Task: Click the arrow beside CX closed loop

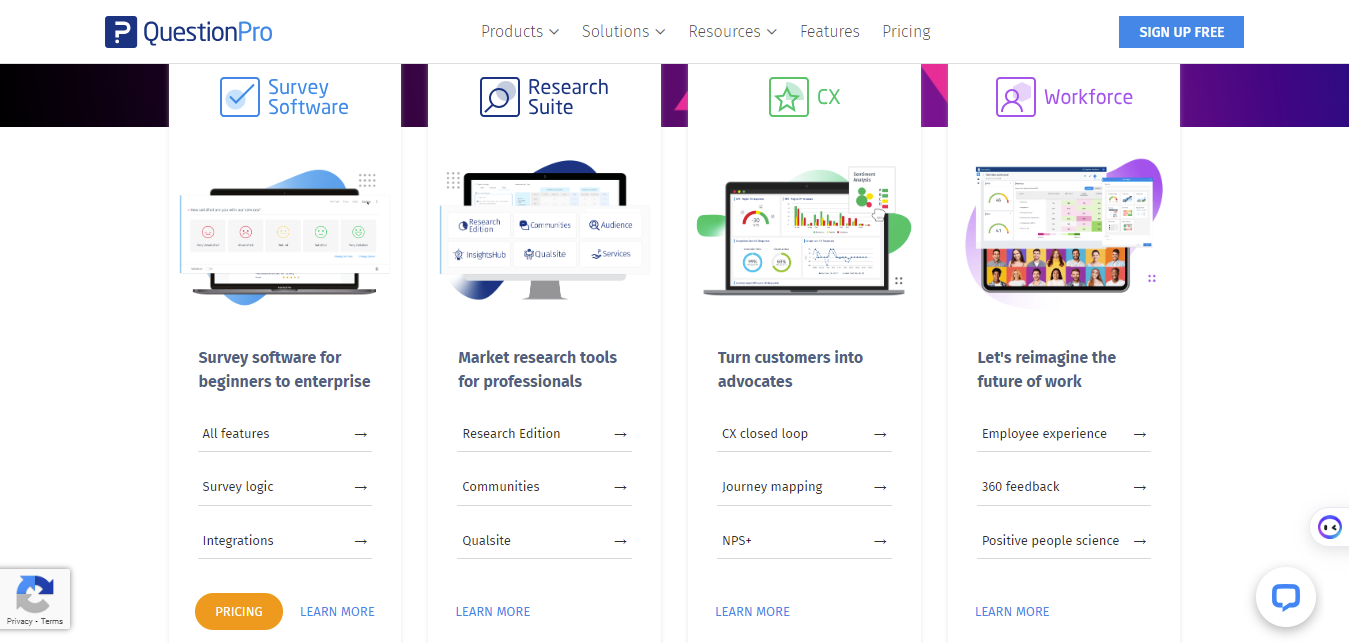Action: pos(880,434)
